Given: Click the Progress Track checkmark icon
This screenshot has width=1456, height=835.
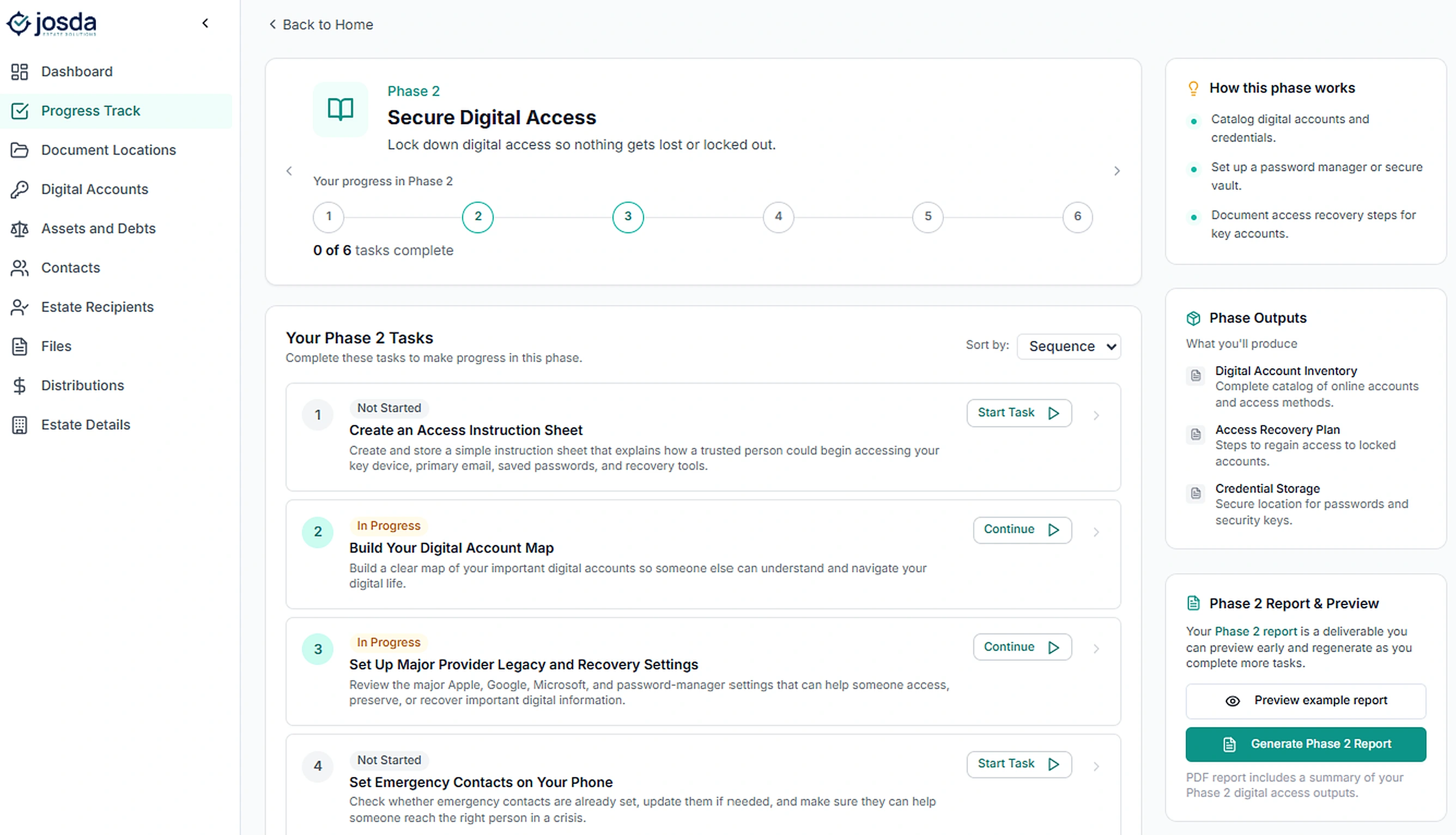Looking at the screenshot, I should click(20, 111).
